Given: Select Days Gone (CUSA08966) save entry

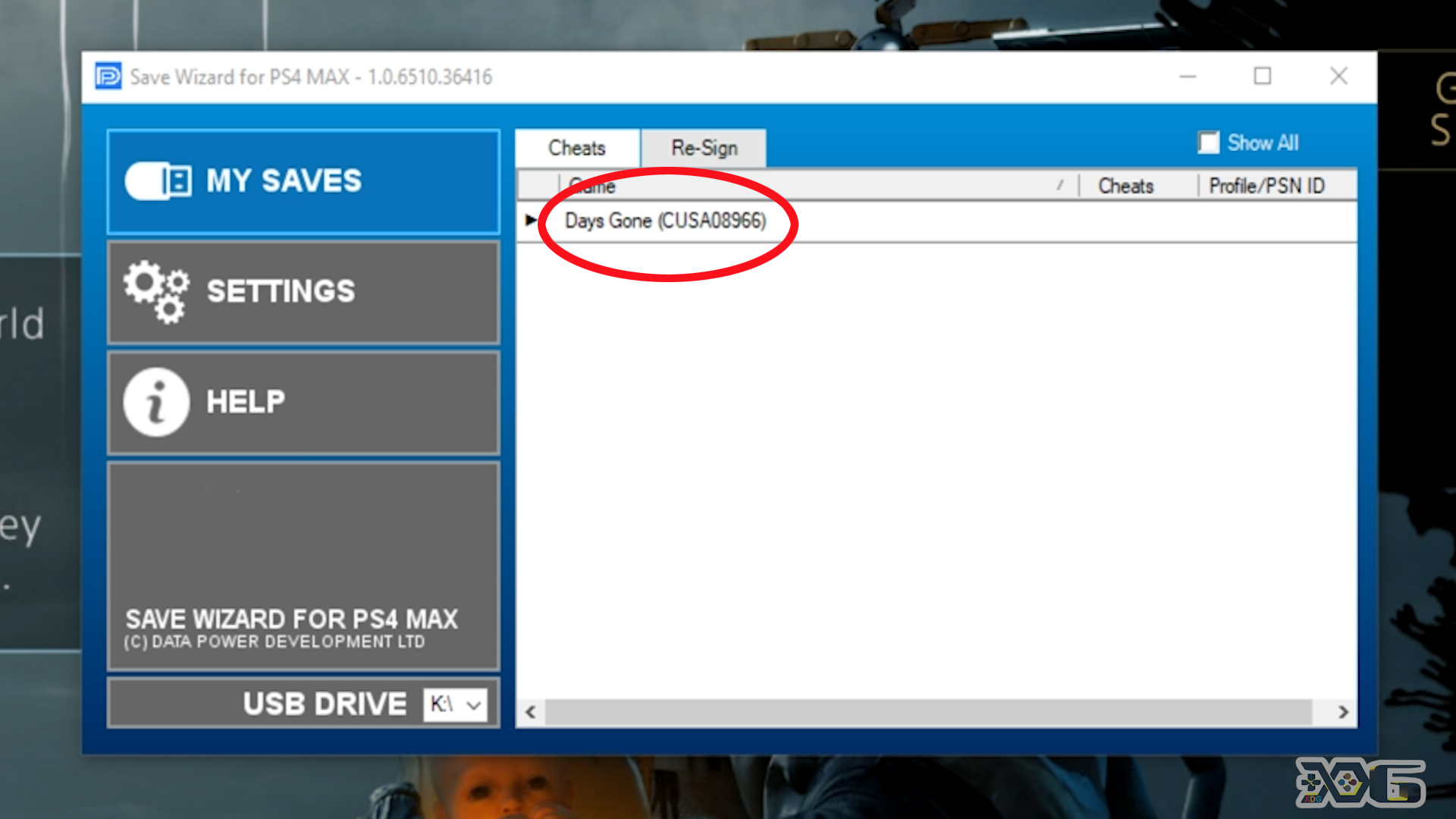Looking at the screenshot, I should tap(665, 220).
